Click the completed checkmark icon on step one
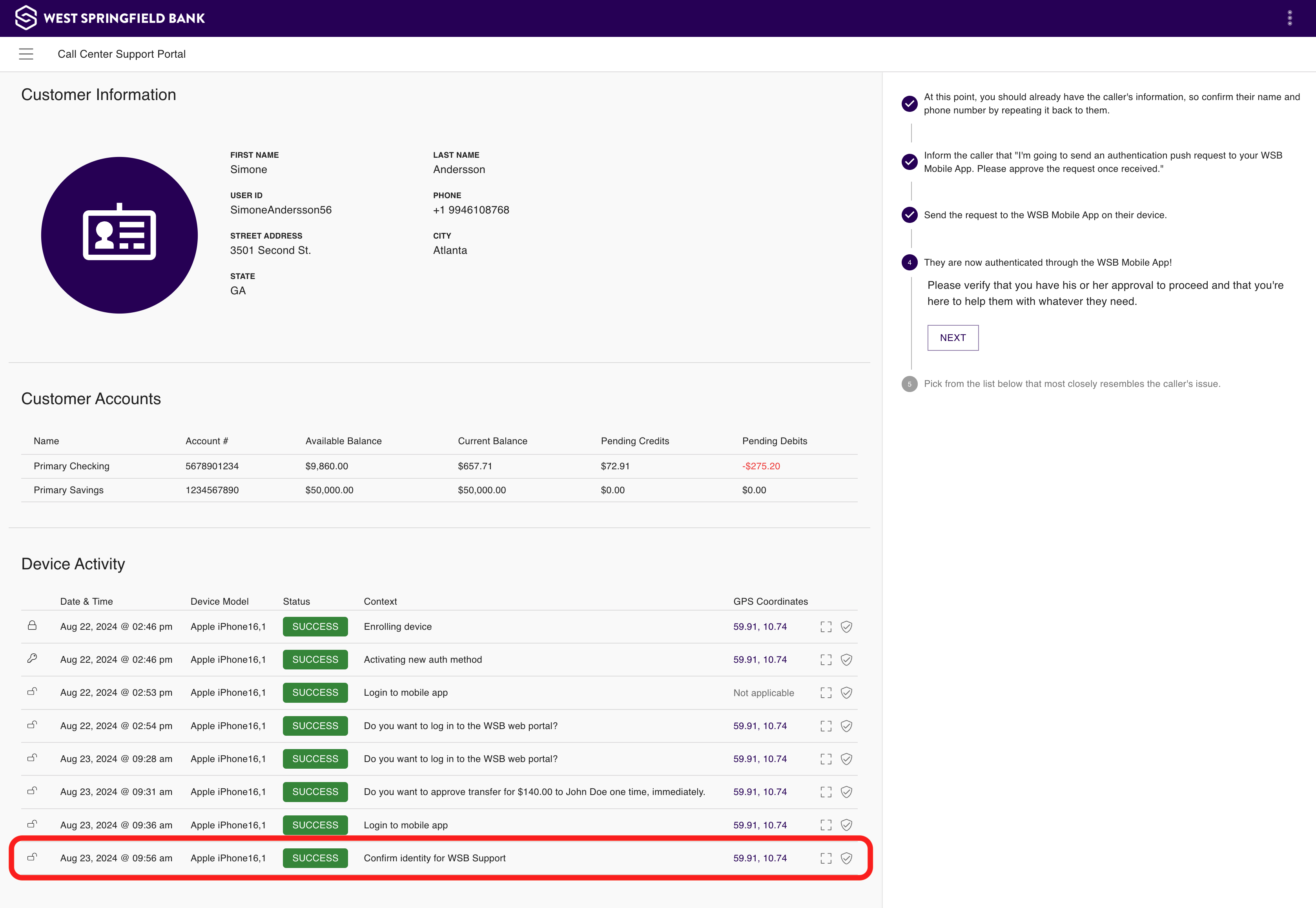 [910, 104]
